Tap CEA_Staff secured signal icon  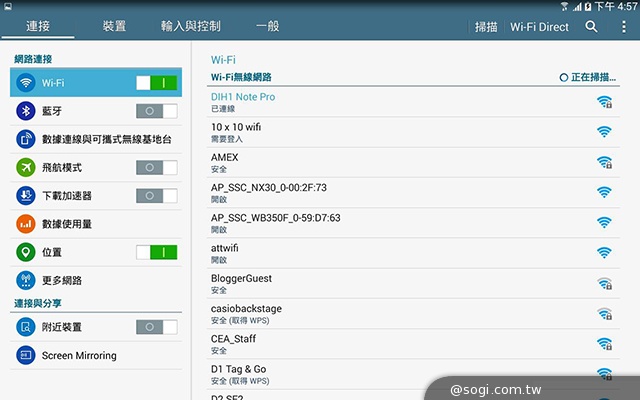click(604, 344)
